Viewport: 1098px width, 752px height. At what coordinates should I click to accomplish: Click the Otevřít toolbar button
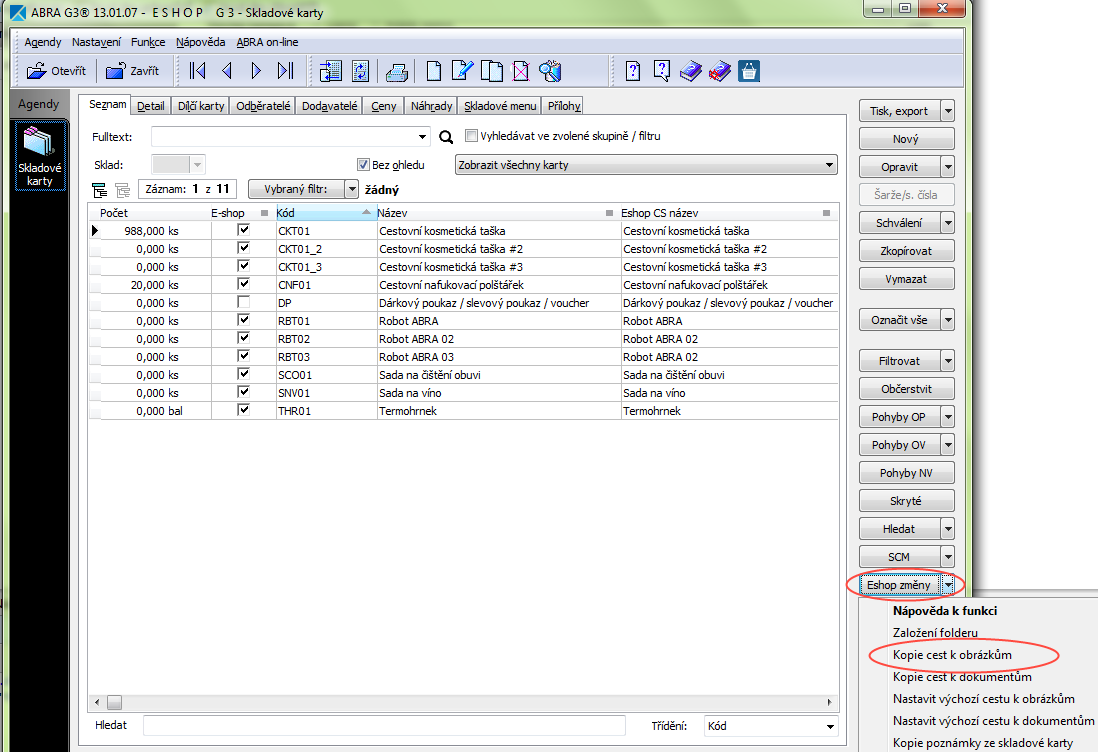pyautogui.click(x=56, y=71)
